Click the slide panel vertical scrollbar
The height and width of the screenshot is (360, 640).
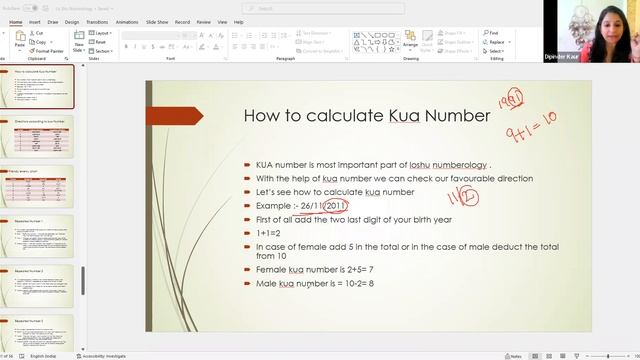83,280
